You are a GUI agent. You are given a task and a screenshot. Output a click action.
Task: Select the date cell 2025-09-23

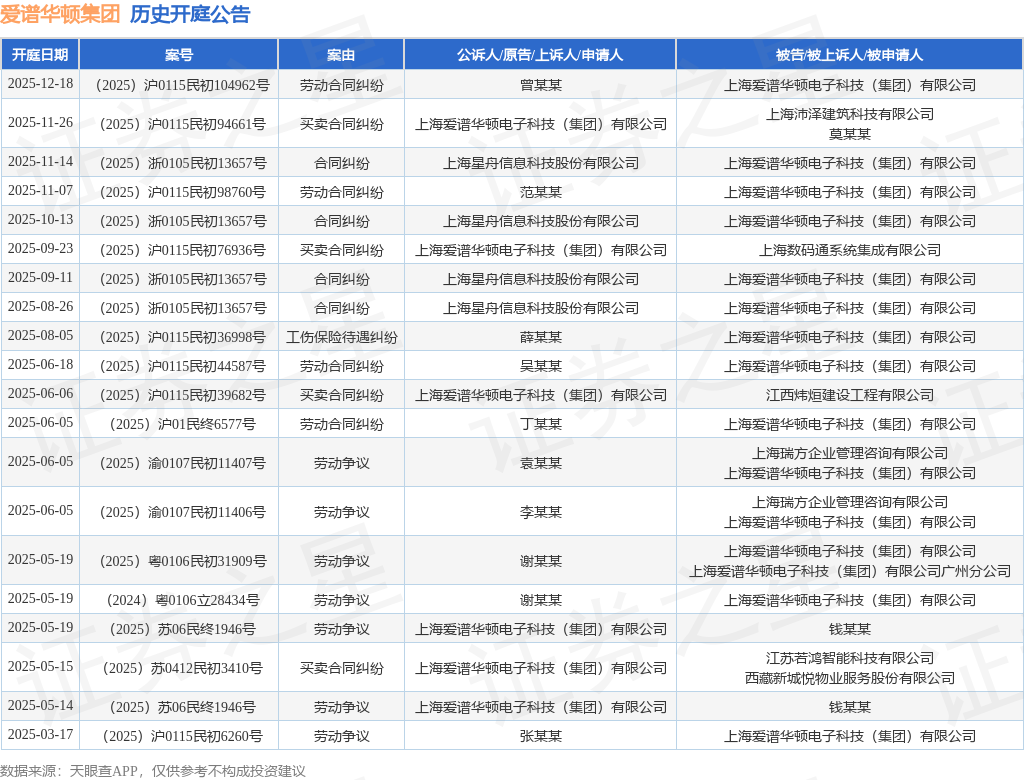click(x=40, y=249)
